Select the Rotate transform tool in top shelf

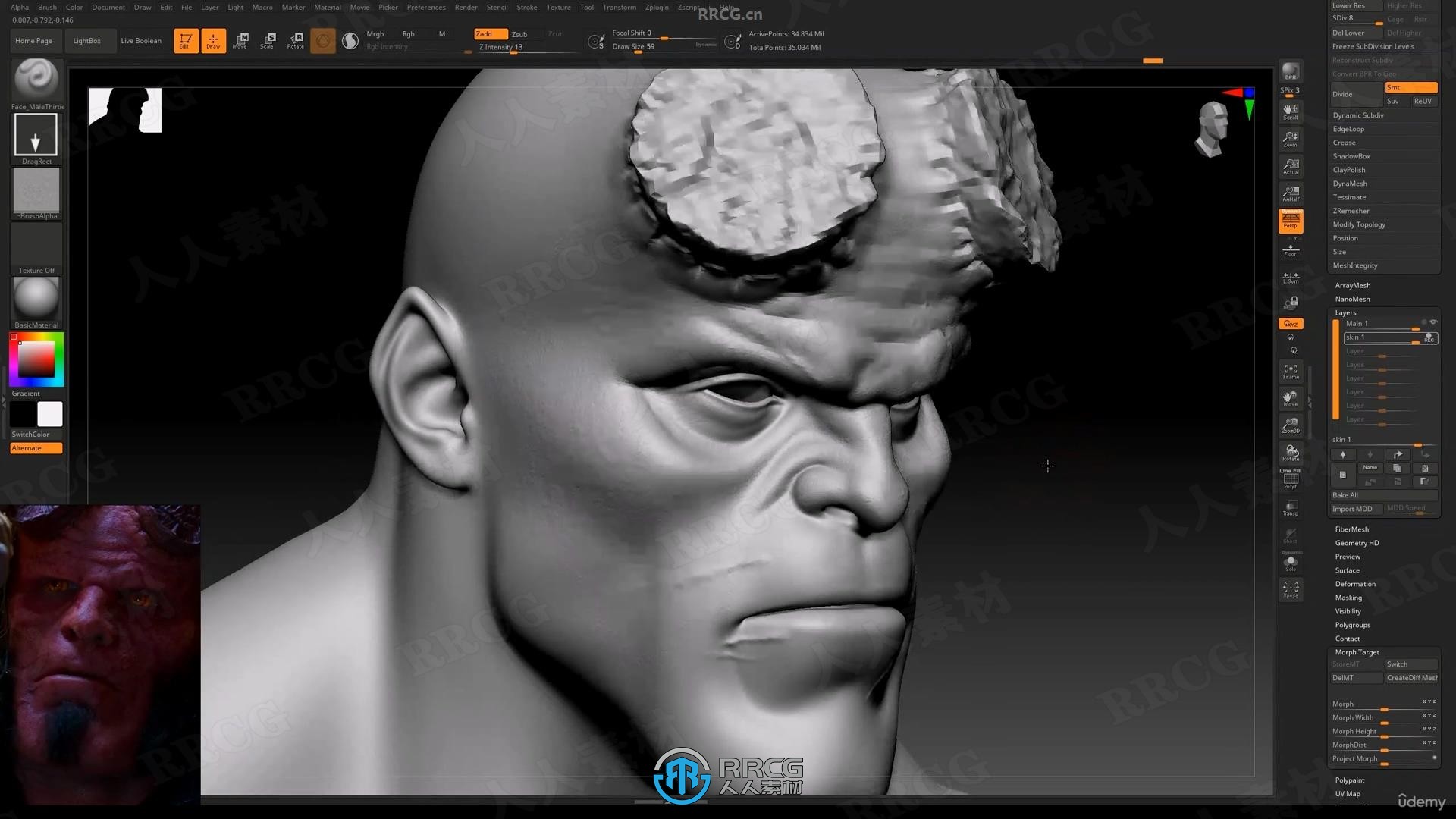pyautogui.click(x=296, y=40)
